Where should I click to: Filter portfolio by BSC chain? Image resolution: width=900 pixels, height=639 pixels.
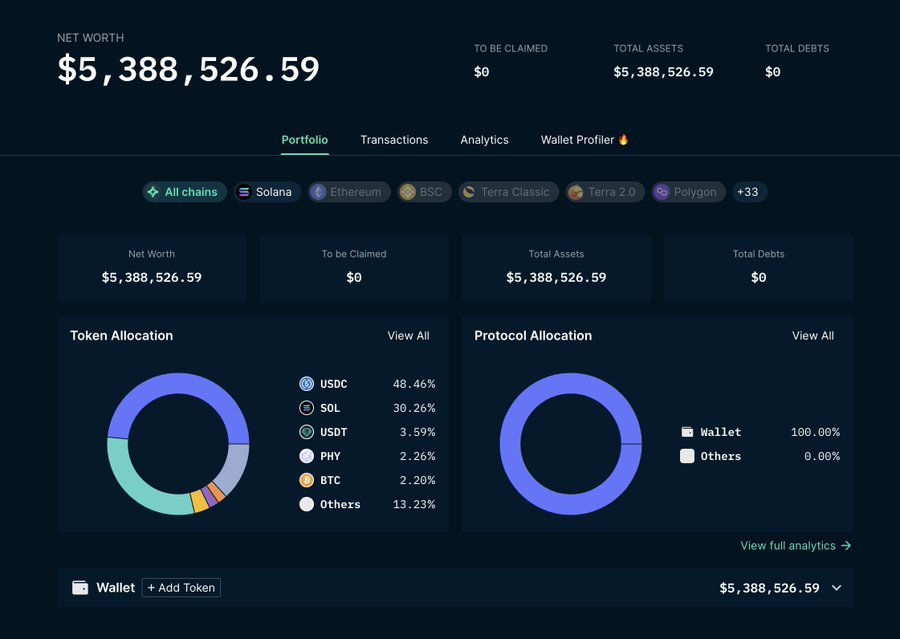coord(424,192)
